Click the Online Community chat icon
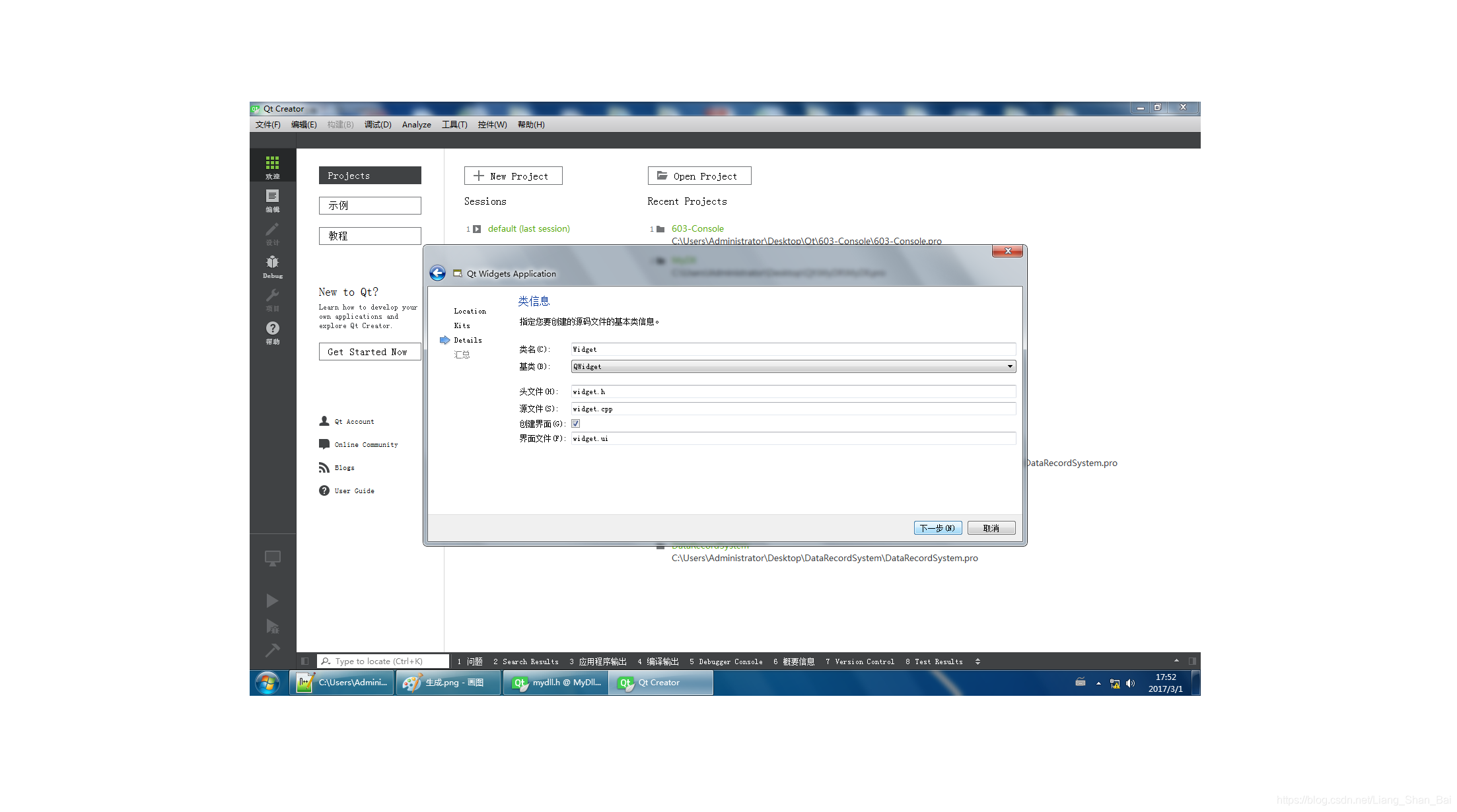The width and height of the screenshot is (1457, 812). click(x=324, y=444)
